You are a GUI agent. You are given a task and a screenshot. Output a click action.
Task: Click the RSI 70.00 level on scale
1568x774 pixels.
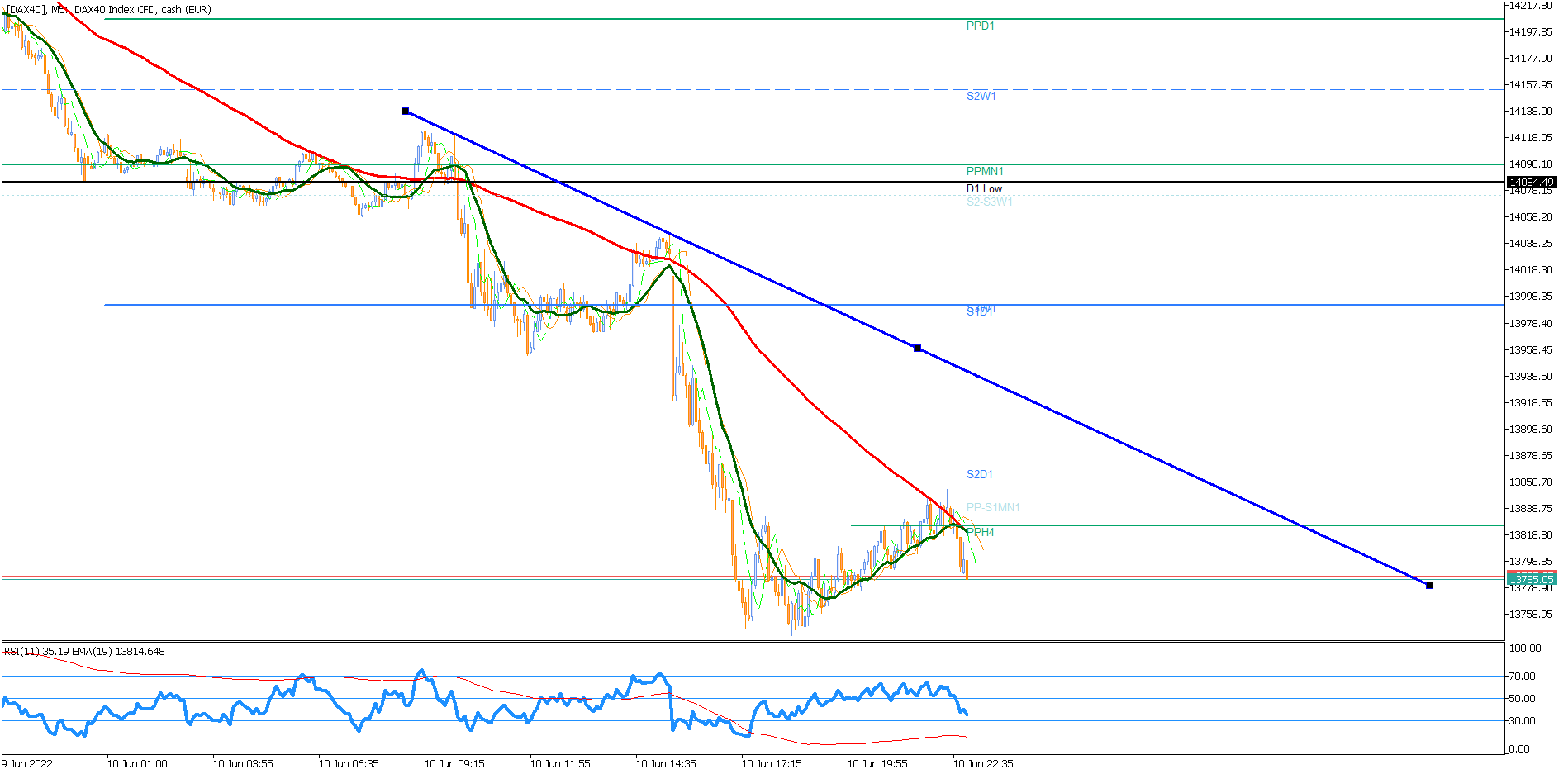tap(1522, 677)
